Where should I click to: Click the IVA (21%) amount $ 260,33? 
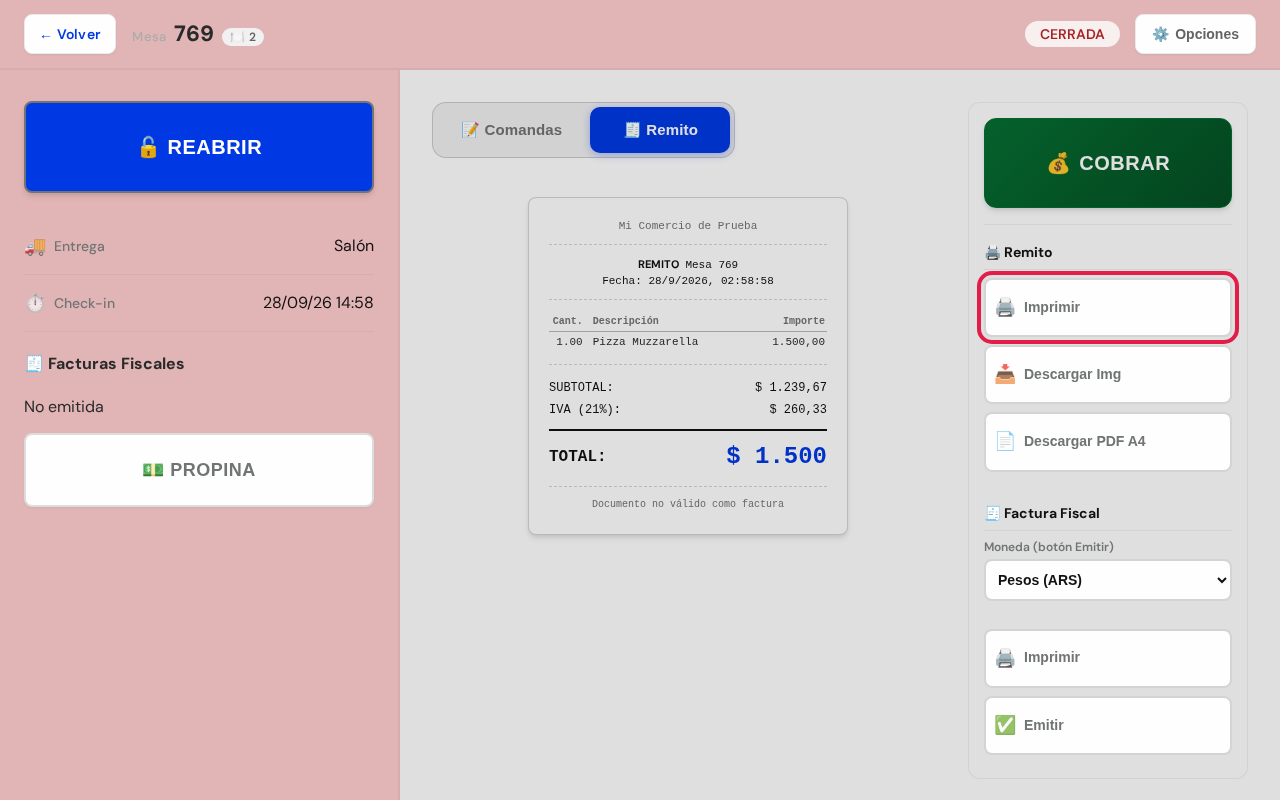pos(798,410)
